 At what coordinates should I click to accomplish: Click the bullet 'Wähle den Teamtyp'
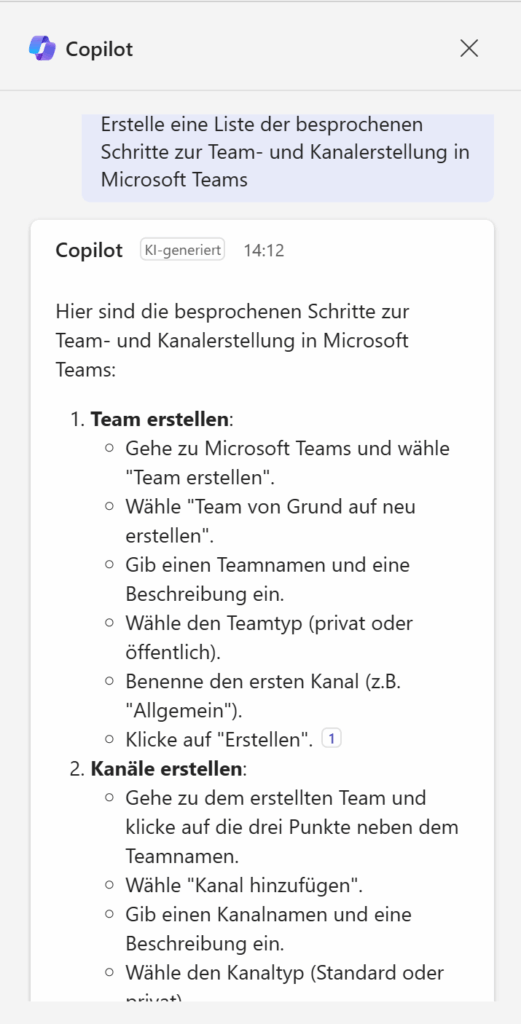point(269,637)
